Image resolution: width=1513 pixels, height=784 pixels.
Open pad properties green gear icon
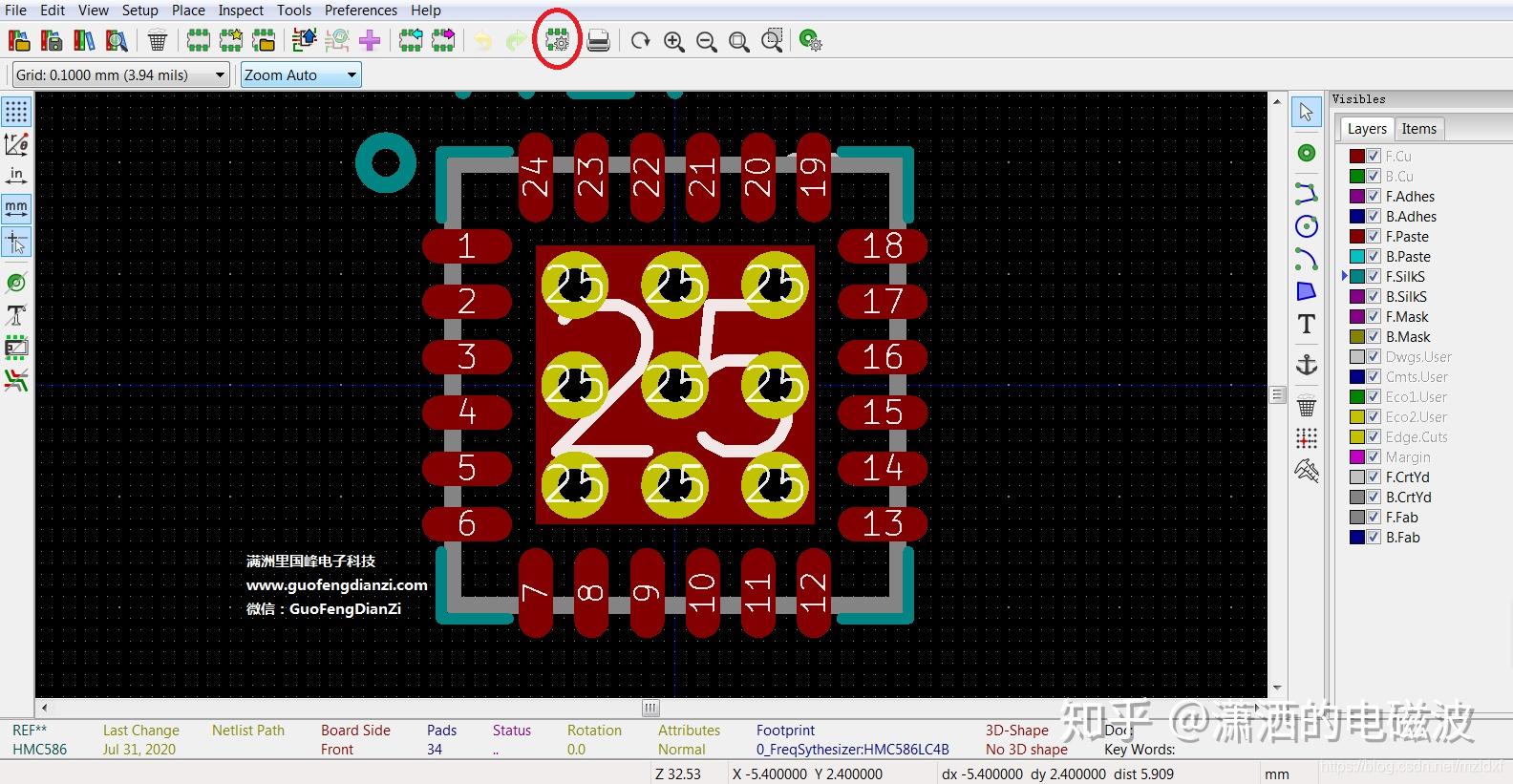point(810,40)
